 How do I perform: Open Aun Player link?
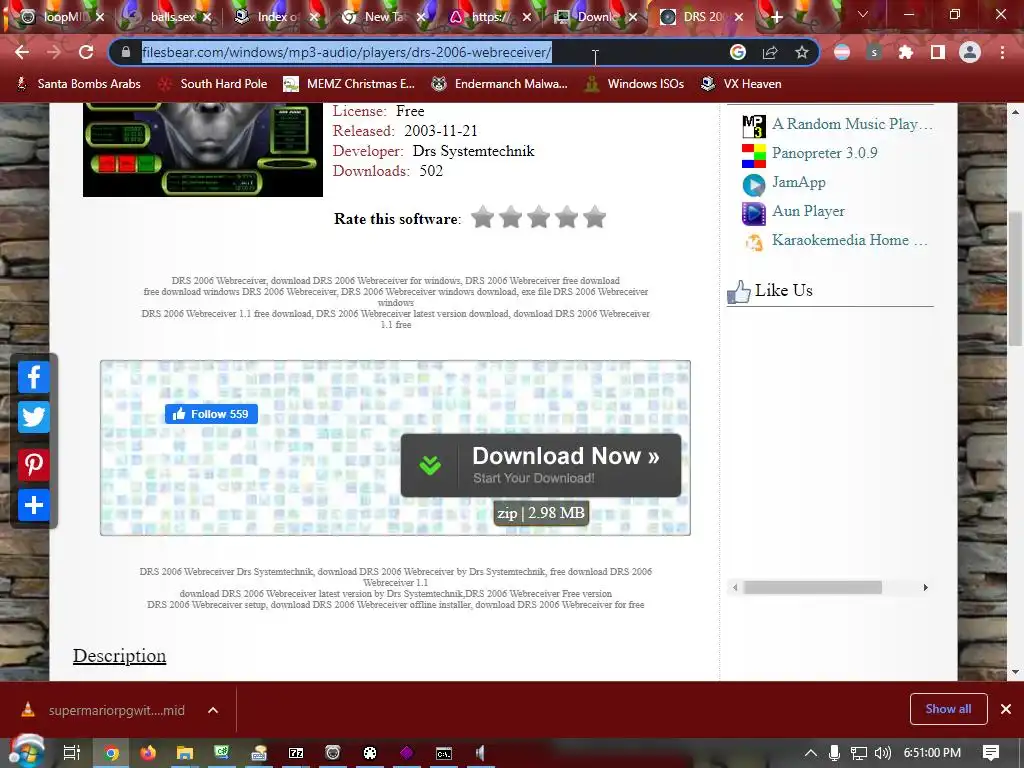808,211
